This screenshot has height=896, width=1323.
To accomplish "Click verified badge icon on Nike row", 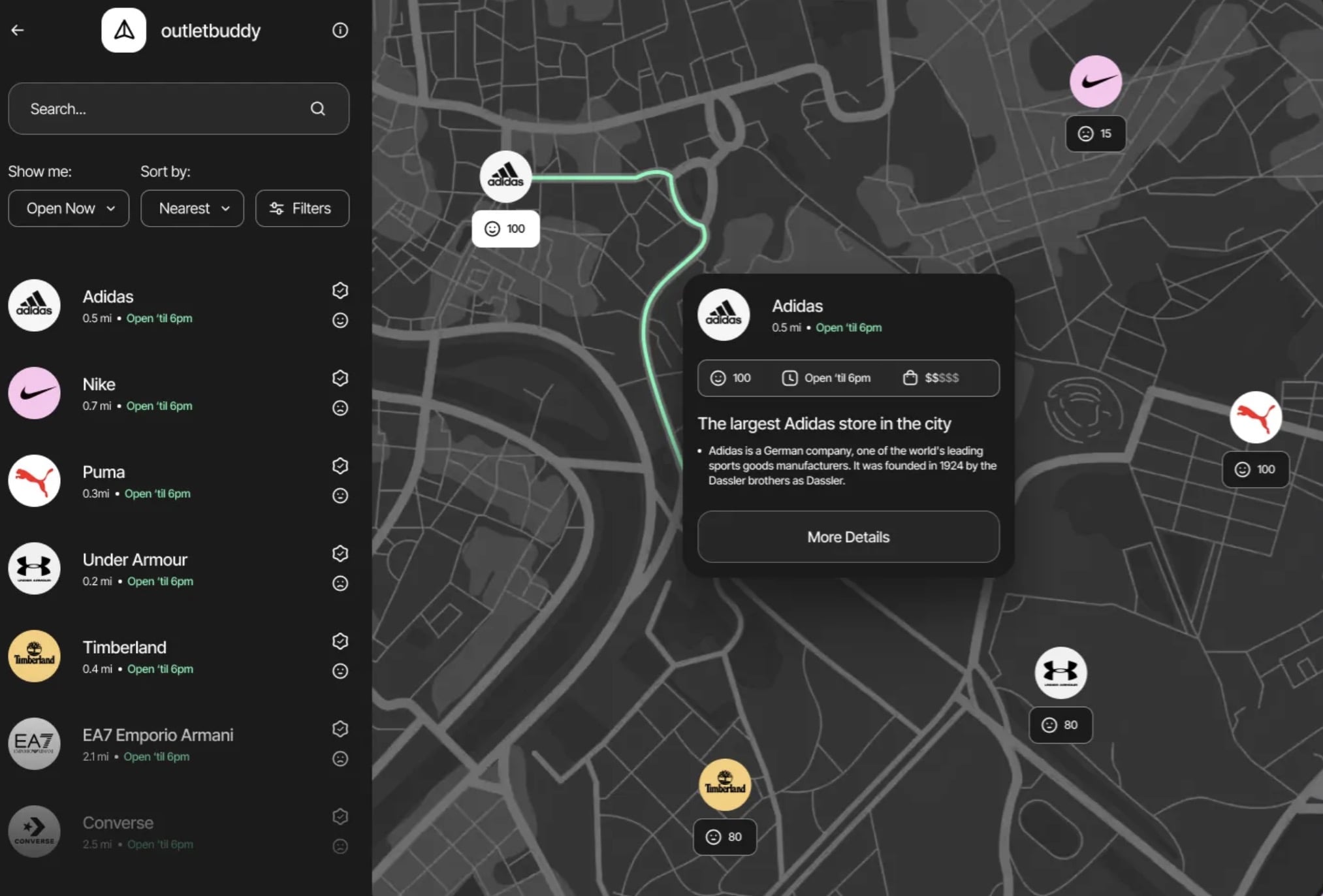I will 340,378.
